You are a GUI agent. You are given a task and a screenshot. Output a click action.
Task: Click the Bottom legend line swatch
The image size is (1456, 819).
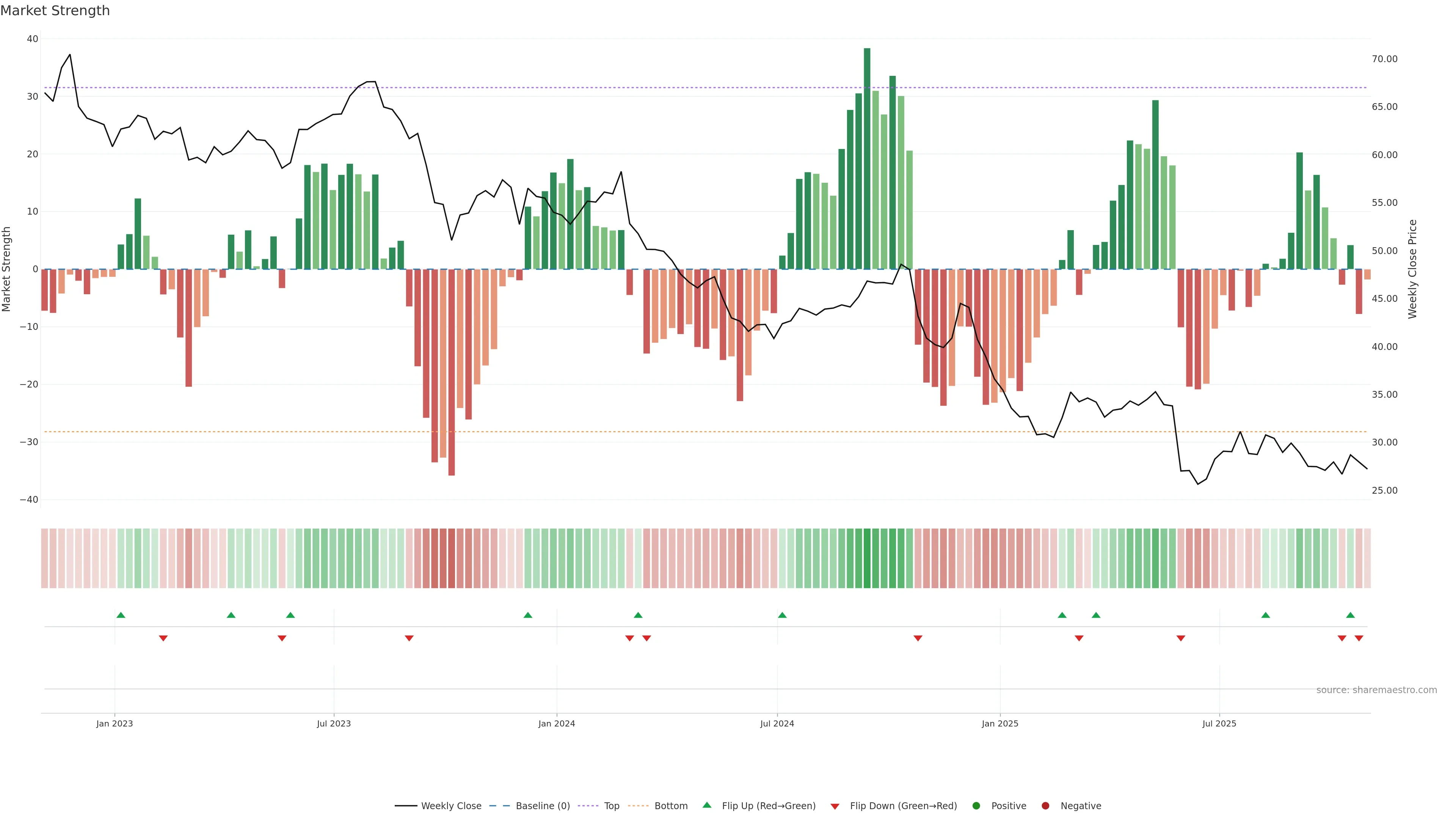click(638, 805)
